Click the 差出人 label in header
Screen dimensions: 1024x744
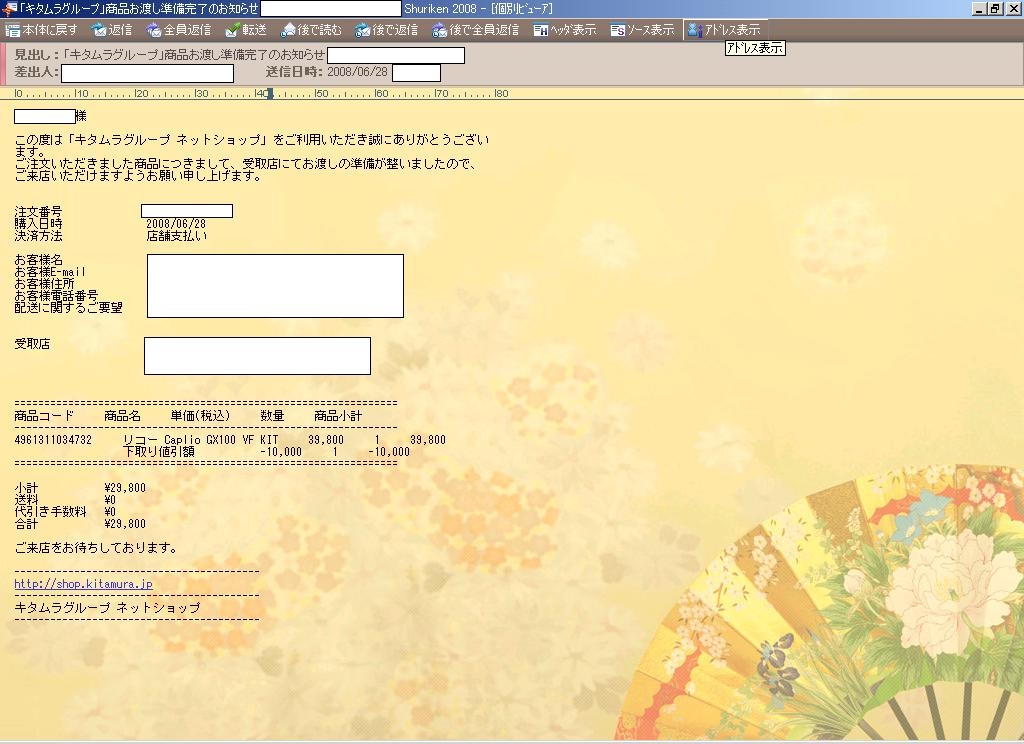tap(37, 72)
